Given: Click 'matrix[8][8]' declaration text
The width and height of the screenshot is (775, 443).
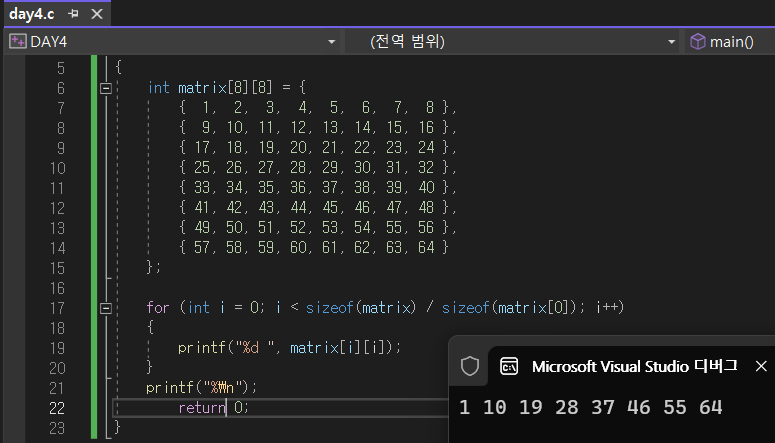Looking at the screenshot, I should (x=225, y=88).
